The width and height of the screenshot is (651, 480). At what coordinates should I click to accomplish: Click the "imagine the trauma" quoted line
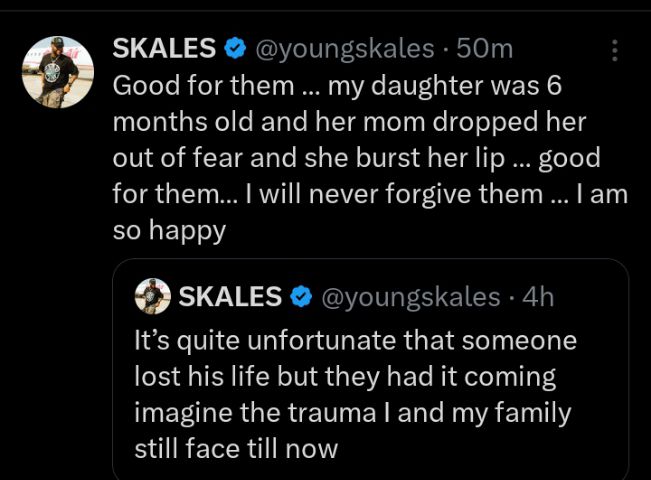click(352, 413)
